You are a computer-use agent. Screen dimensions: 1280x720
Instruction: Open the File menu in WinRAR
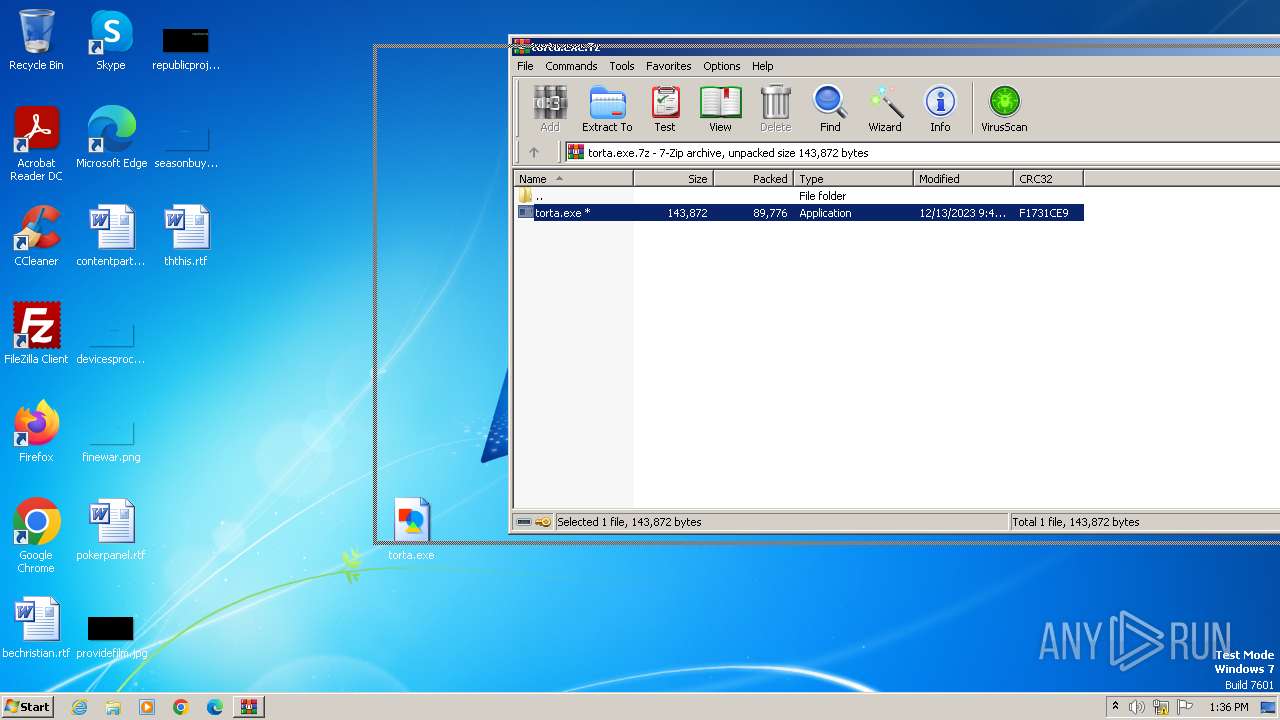(525, 66)
